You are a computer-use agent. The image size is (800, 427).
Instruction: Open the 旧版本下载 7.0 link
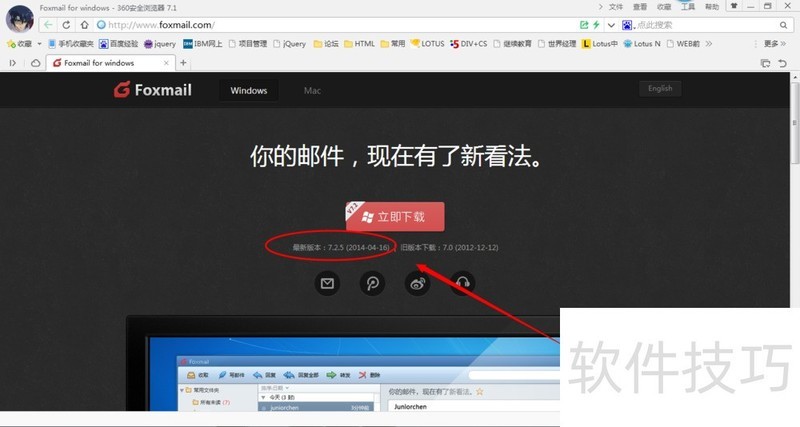click(x=449, y=247)
